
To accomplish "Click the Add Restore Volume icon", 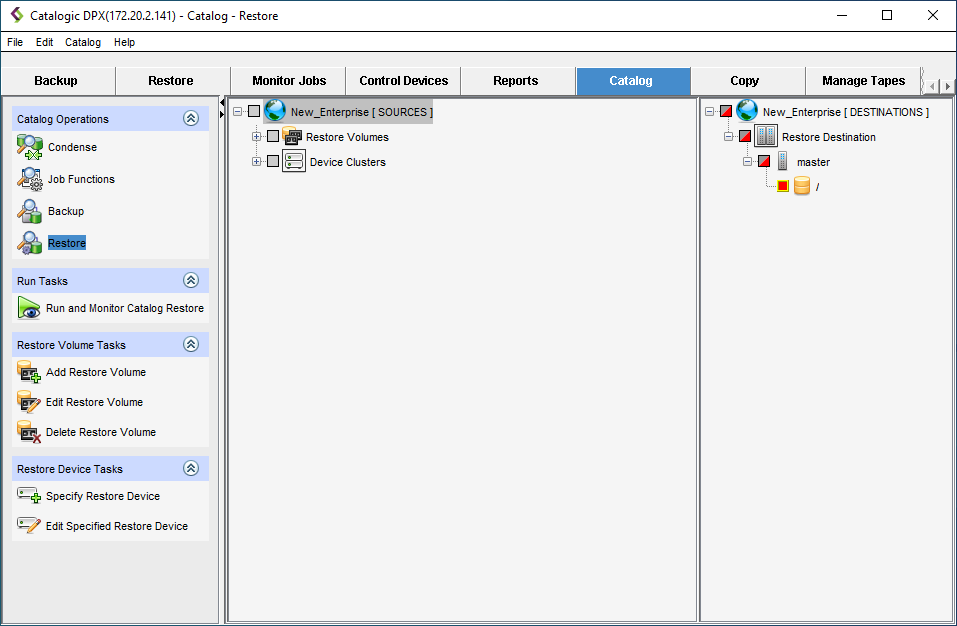I will 29,372.
